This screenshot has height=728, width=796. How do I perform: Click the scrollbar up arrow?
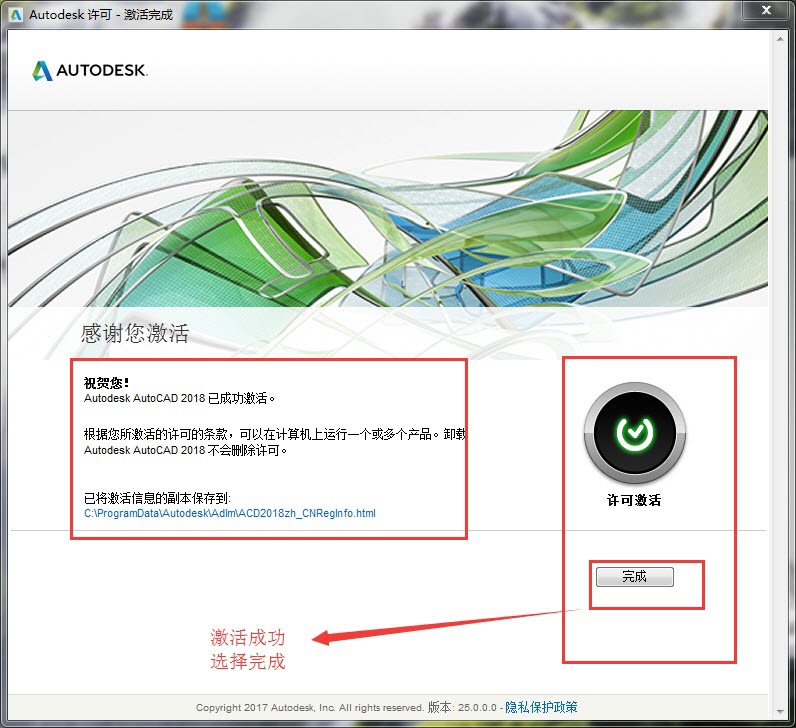(778, 39)
